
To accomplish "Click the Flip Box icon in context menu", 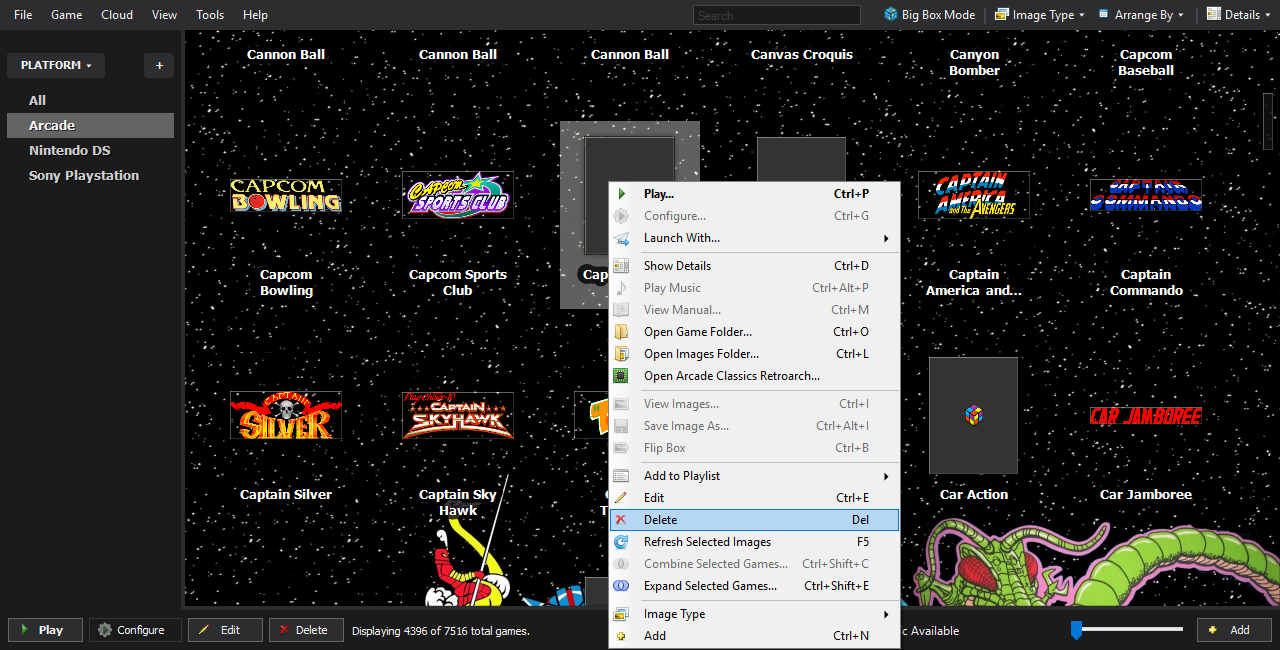I will (621, 448).
